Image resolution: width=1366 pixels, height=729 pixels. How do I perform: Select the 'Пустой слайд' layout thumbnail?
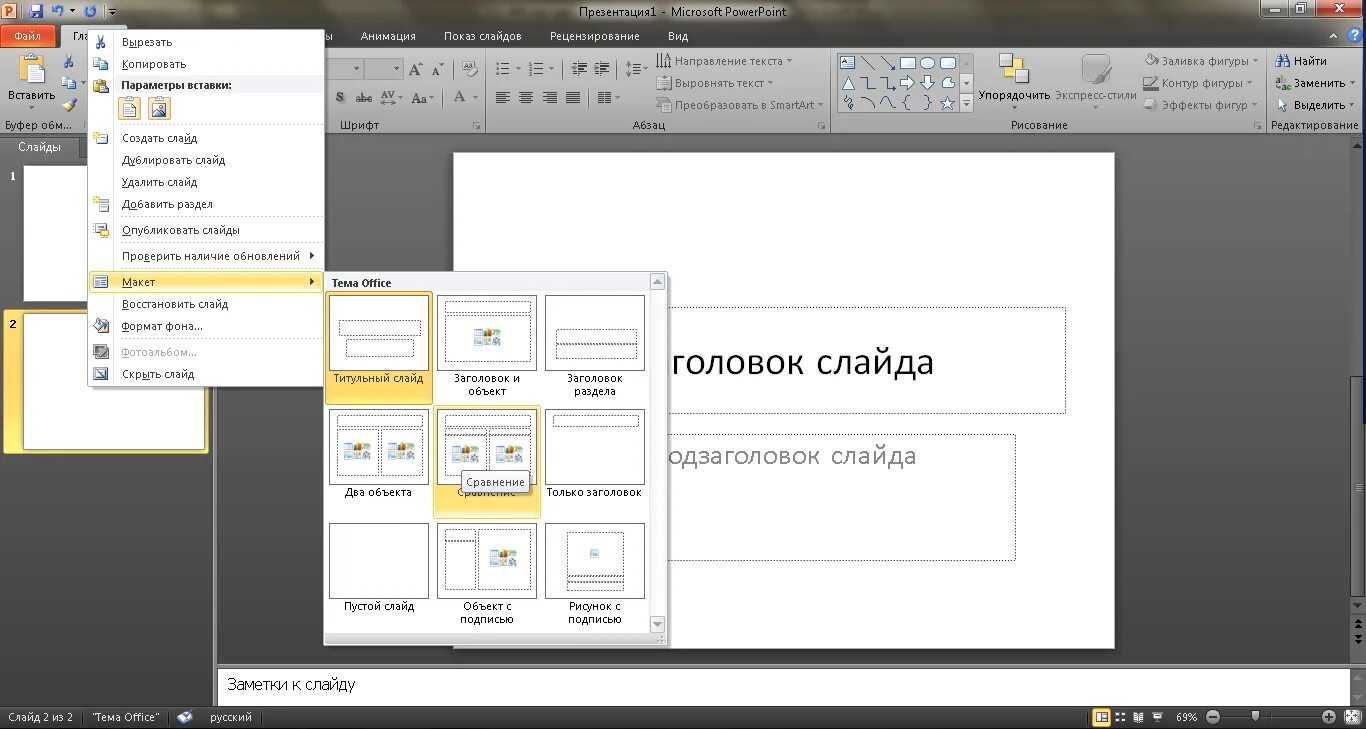379,568
